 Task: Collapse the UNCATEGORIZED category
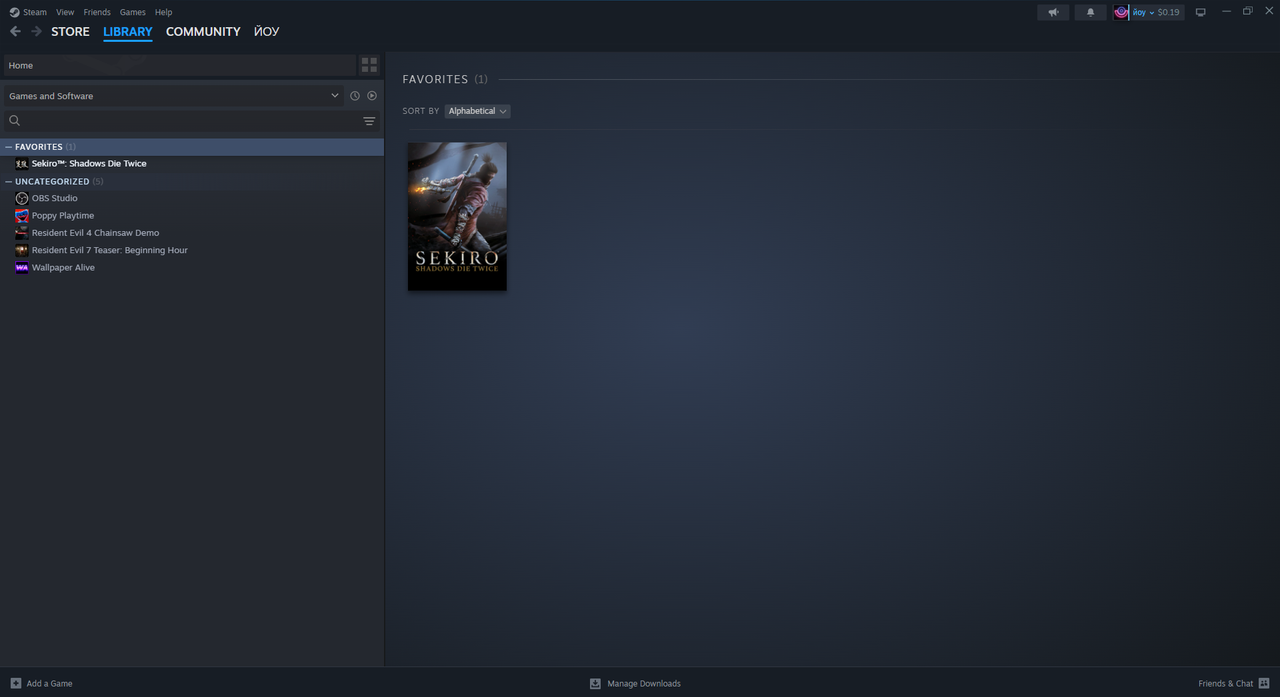tap(9, 181)
